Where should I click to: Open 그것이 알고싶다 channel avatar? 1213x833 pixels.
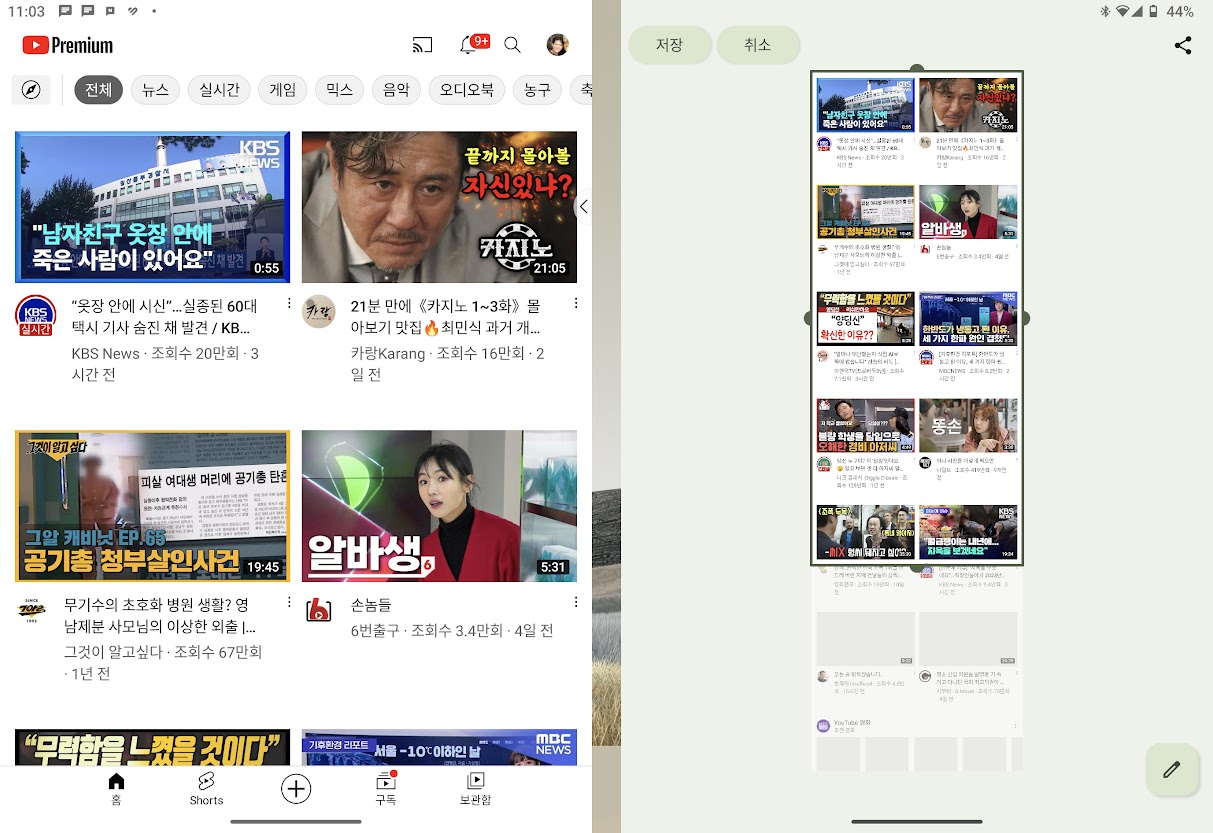[x=32, y=610]
